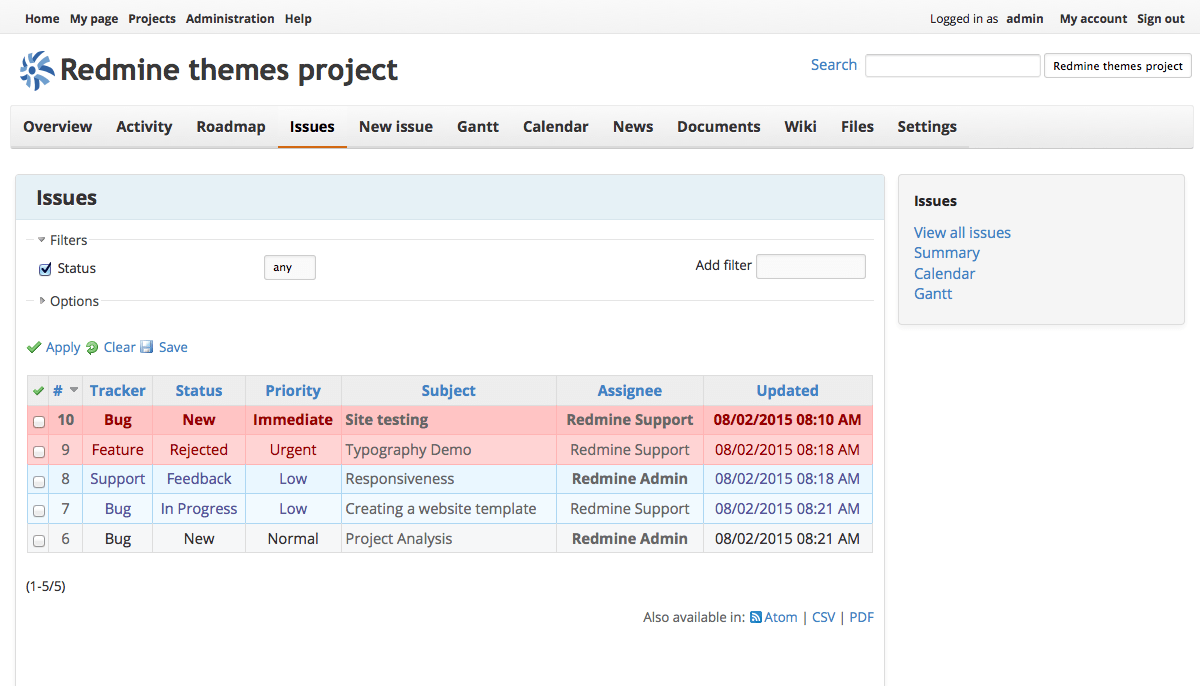The image size is (1200, 686).
Task: Click the Redmine logo icon
Action: 37,70
